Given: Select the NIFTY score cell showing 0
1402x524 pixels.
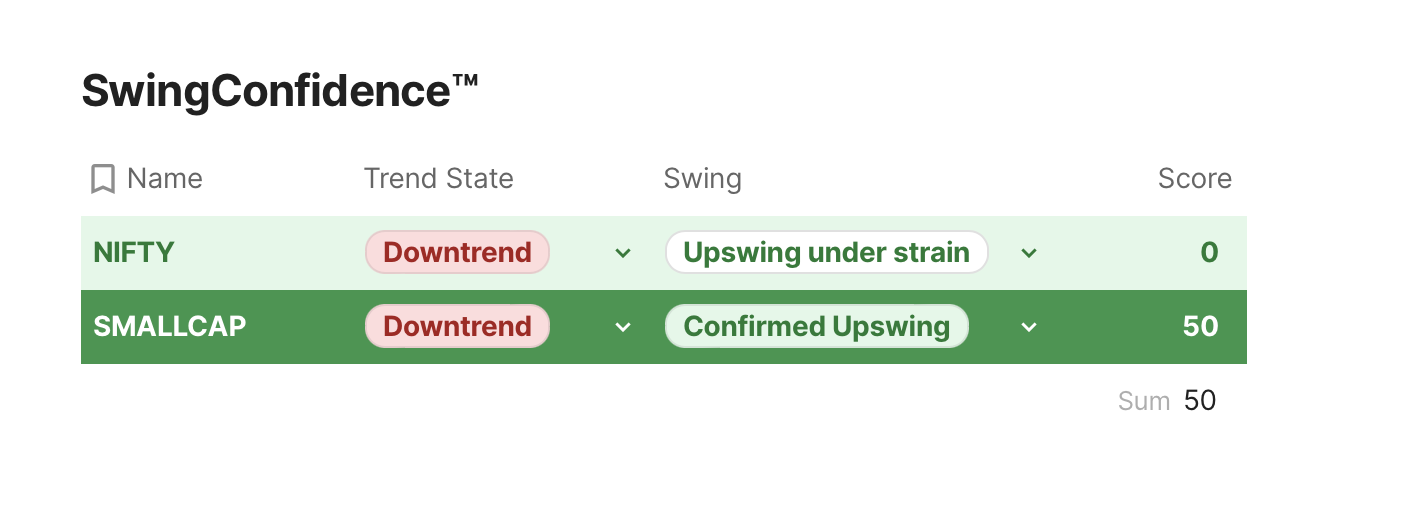Looking at the screenshot, I should point(1209,252).
